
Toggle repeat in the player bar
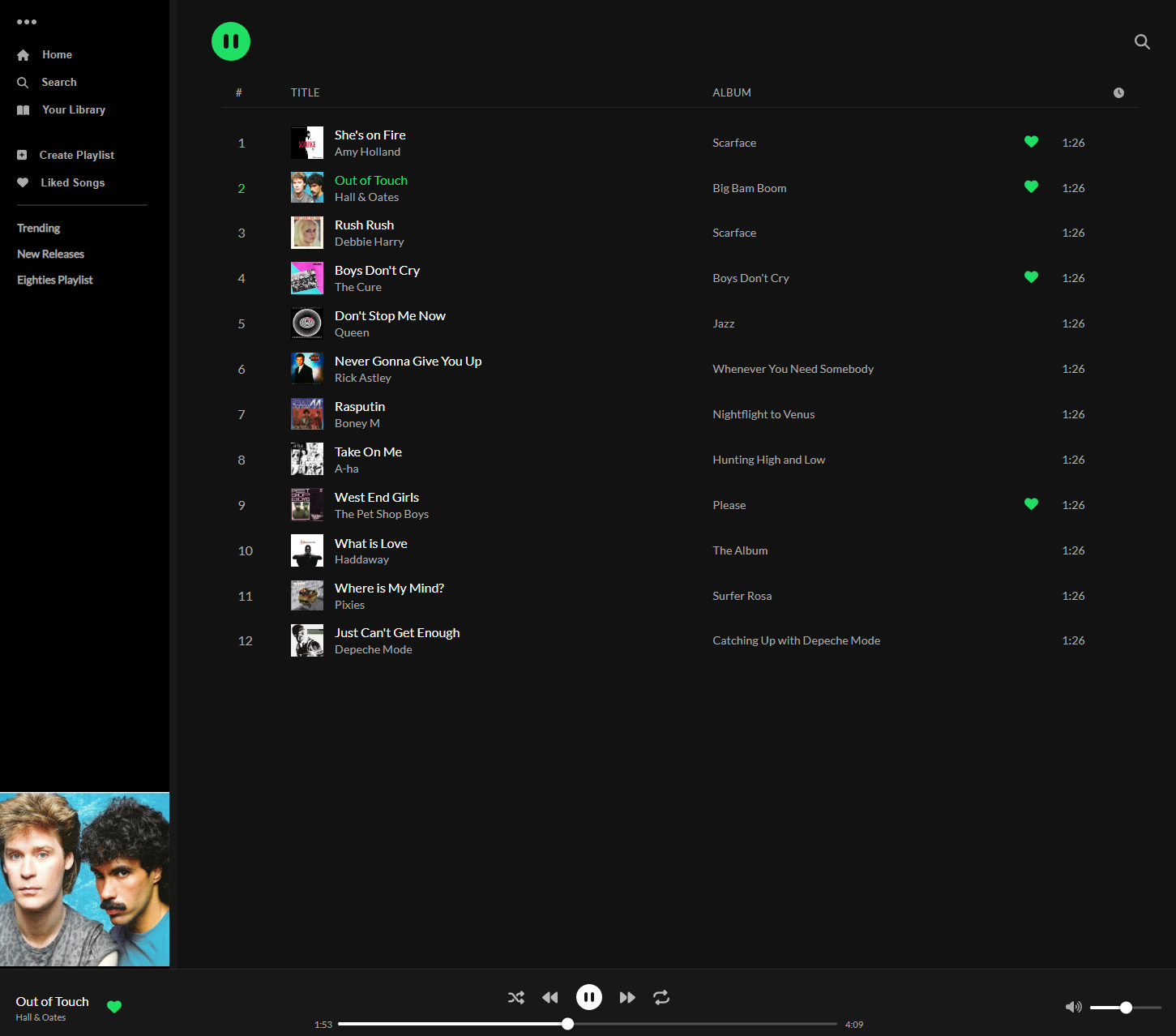[x=661, y=998]
